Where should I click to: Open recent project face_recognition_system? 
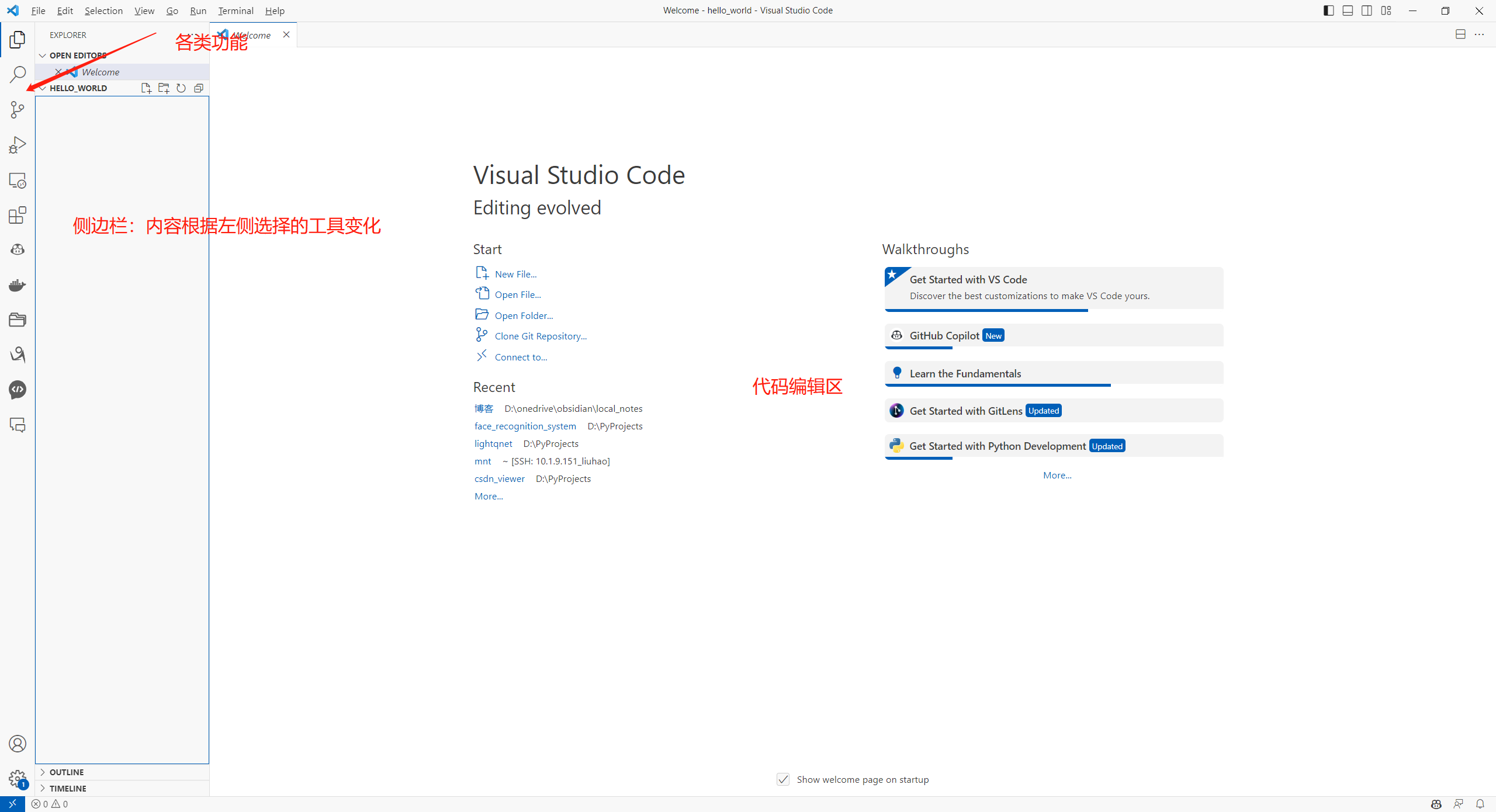(525, 426)
